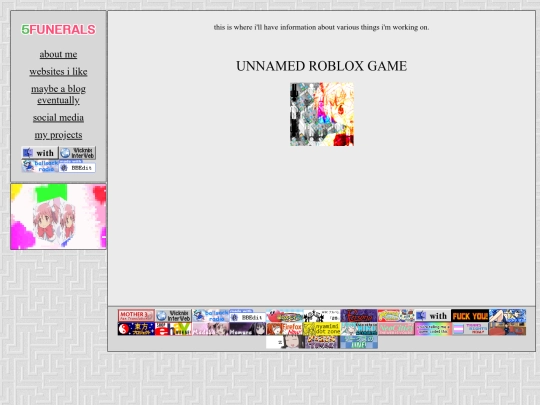The width and height of the screenshot is (540, 405).
Task: Click the purple Persona badge
Action: pyautogui.click(x=359, y=315)
